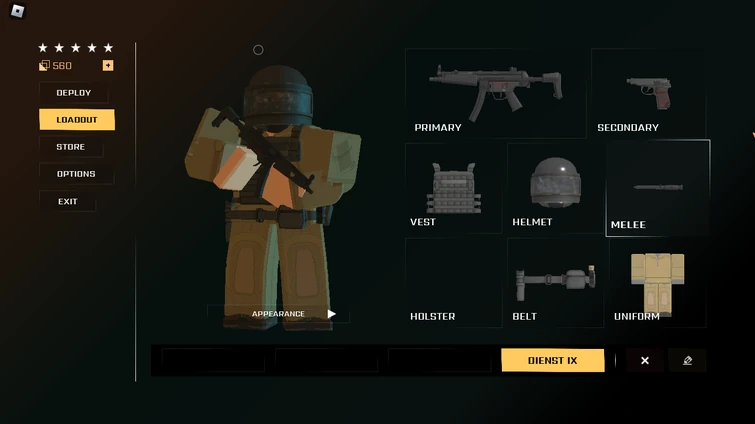
Task: Select the Primary submachine gun slot
Action: click(495, 93)
